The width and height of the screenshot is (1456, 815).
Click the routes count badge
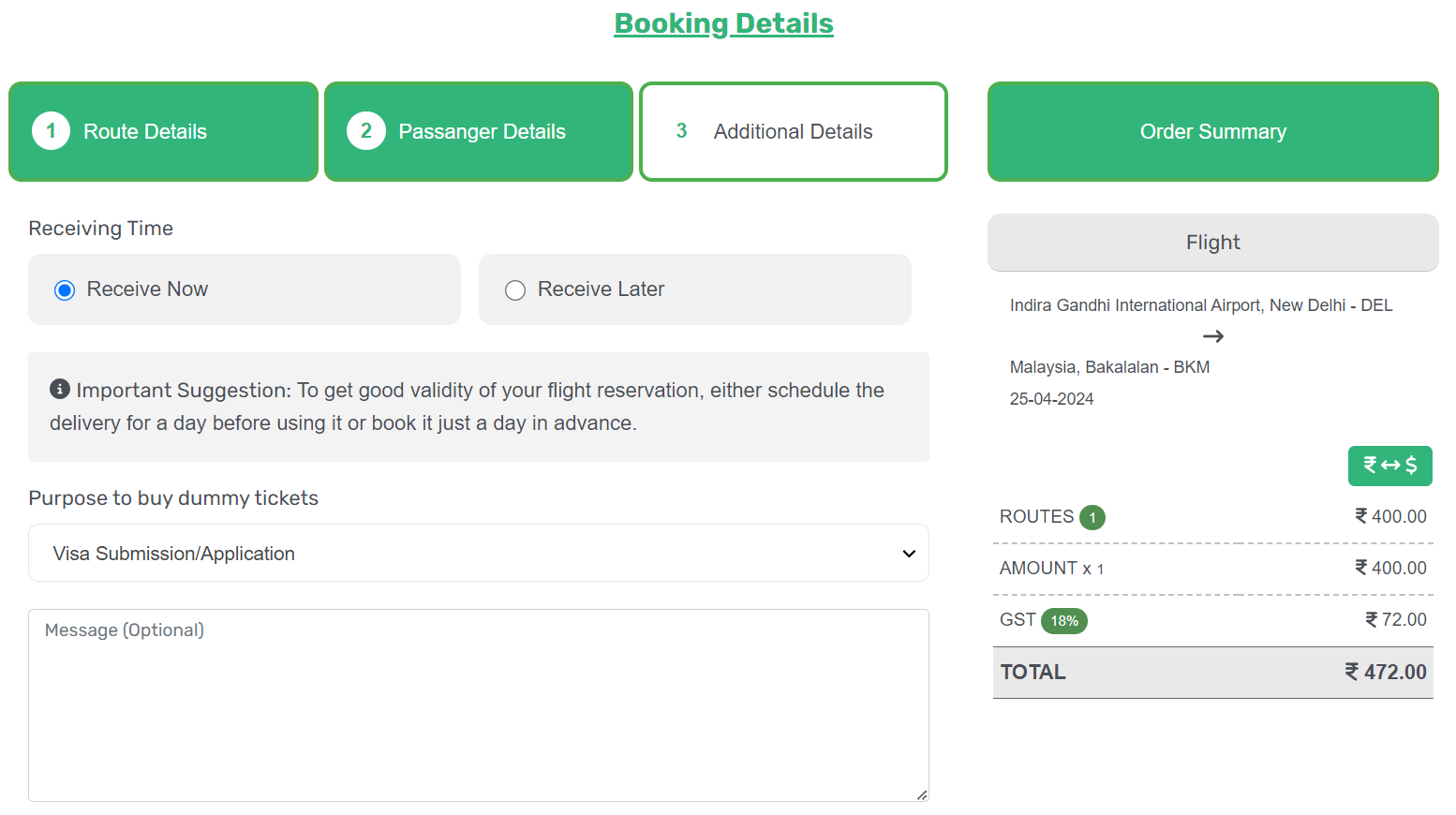point(1092,517)
